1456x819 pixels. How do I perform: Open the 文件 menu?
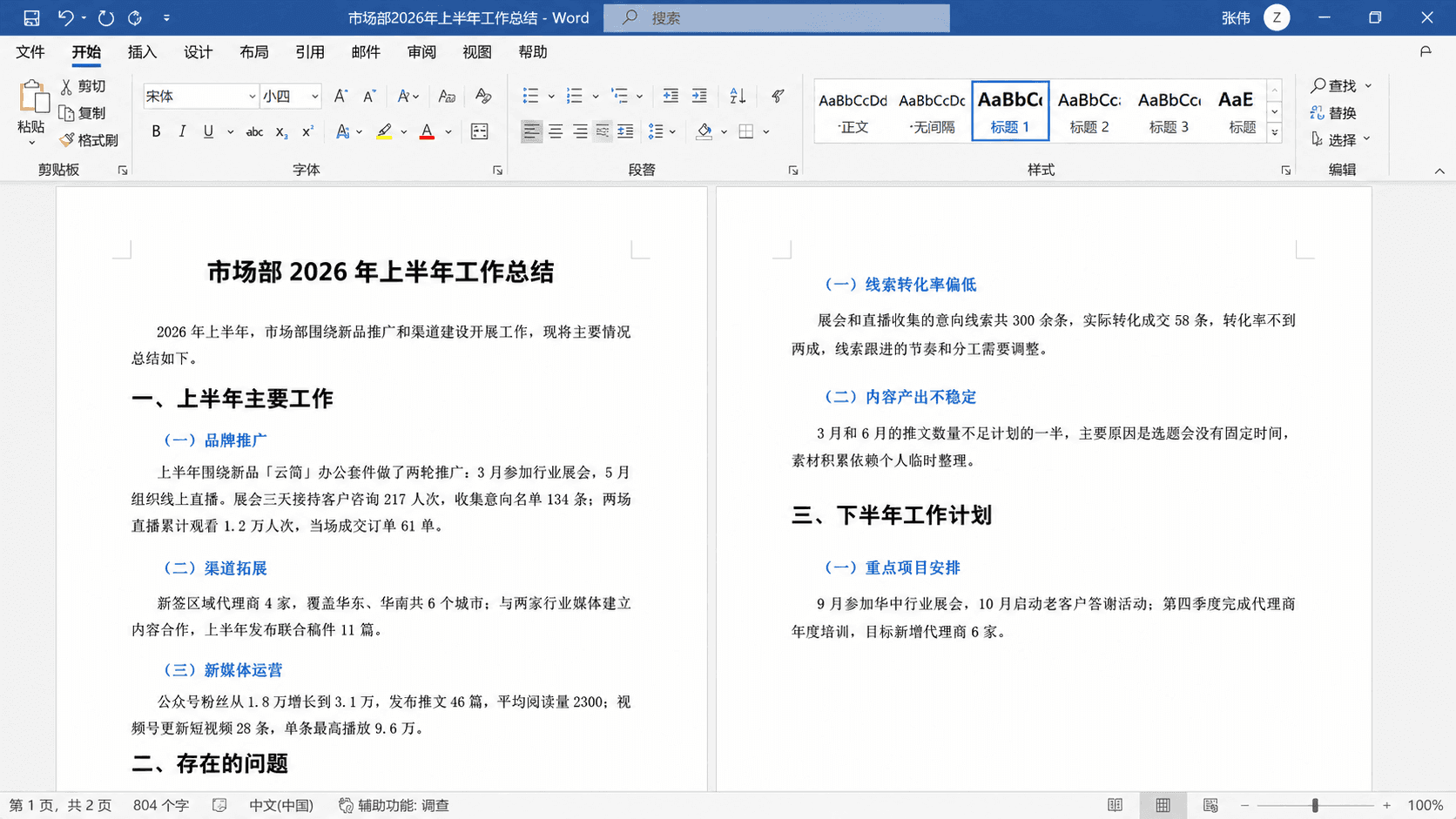point(30,52)
